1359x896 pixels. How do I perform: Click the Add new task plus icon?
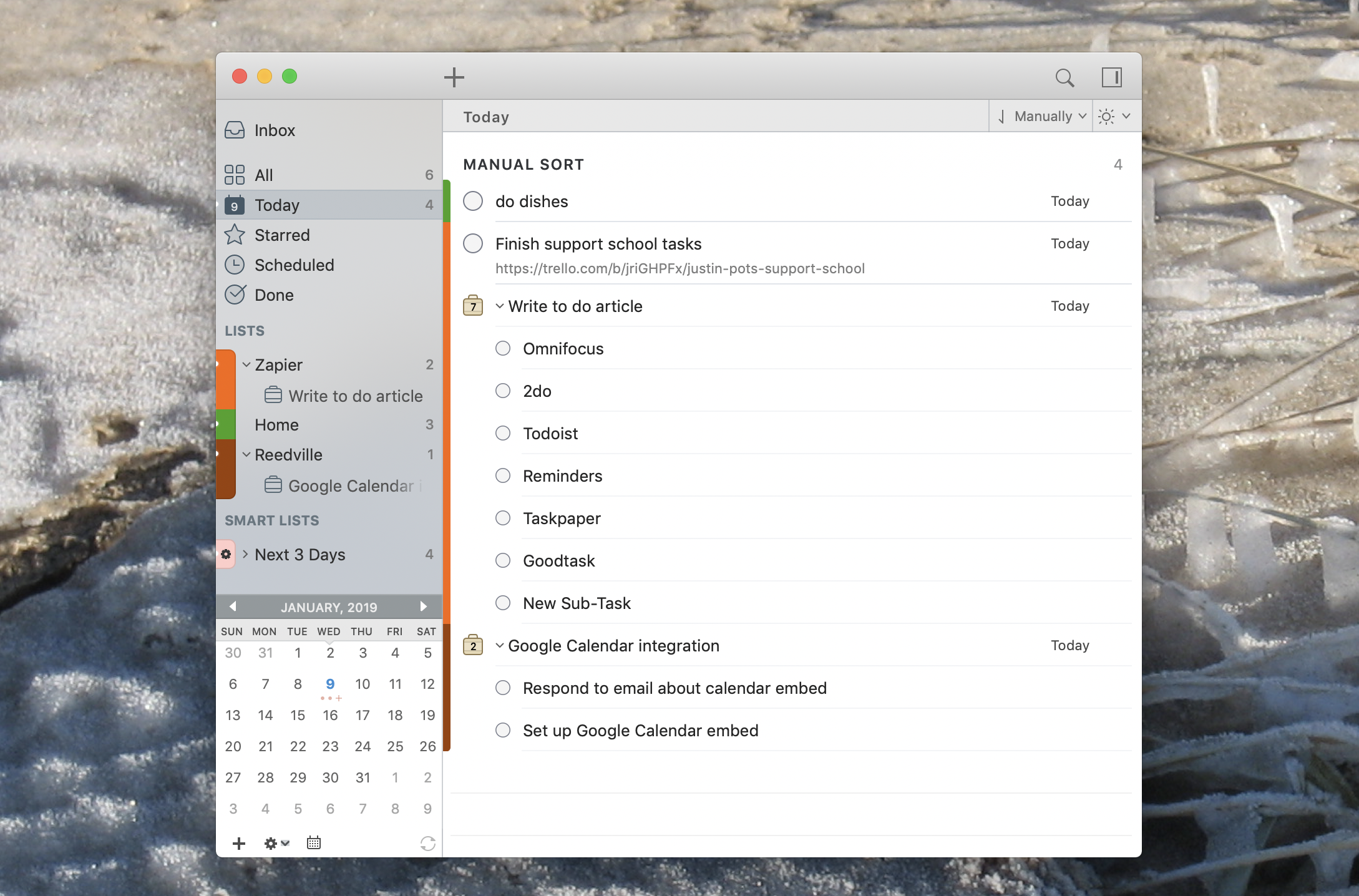(454, 77)
